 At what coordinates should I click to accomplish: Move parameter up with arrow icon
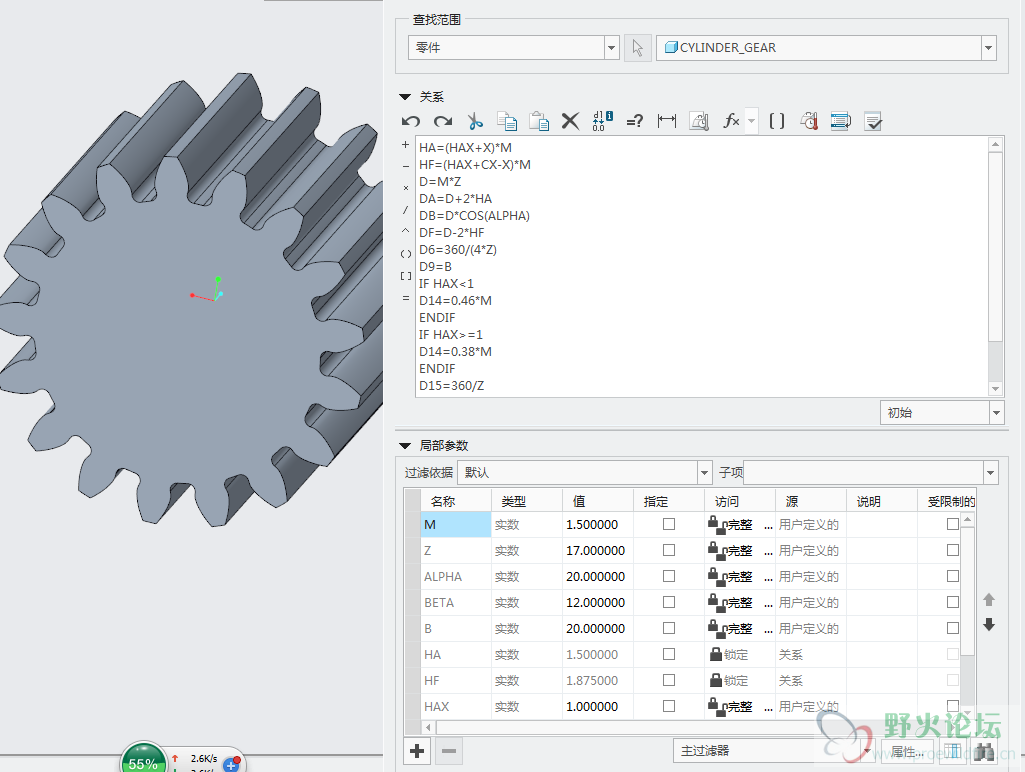point(989,599)
